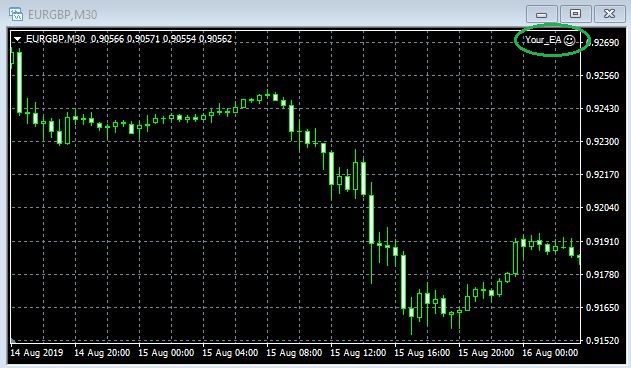The width and height of the screenshot is (631, 368).
Task: Click the 0.91520 price label at bottom
Action: click(x=602, y=340)
